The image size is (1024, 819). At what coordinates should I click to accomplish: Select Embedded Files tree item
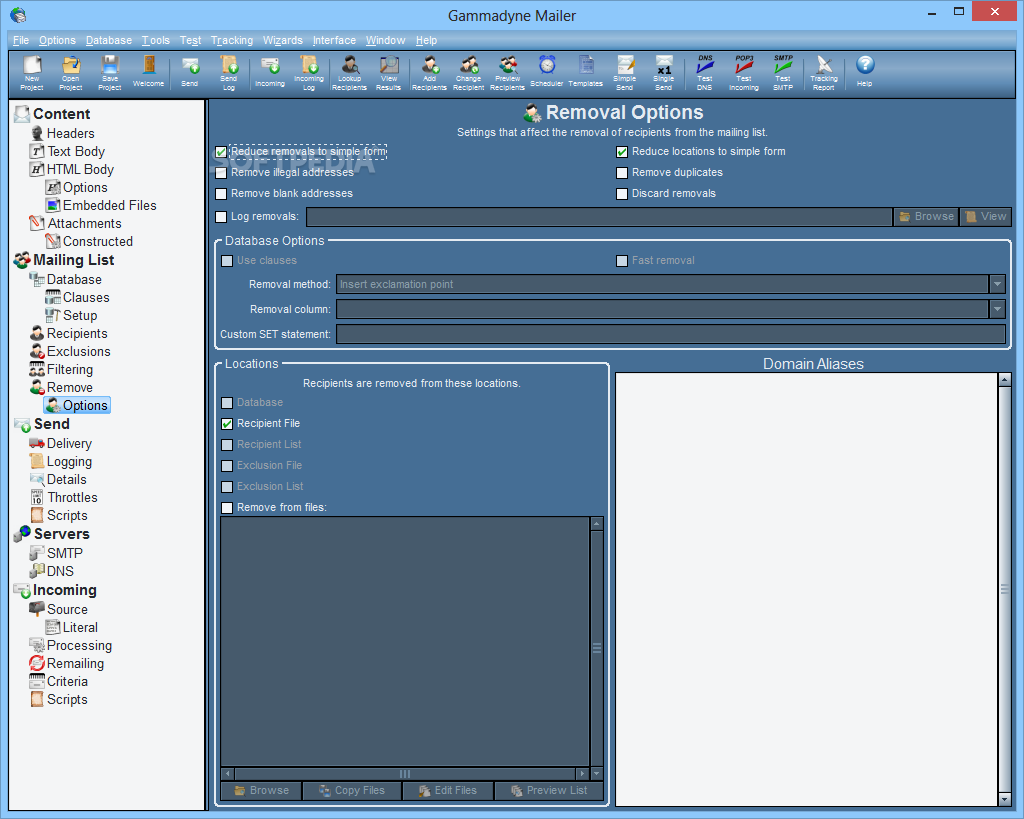[x=110, y=205]
